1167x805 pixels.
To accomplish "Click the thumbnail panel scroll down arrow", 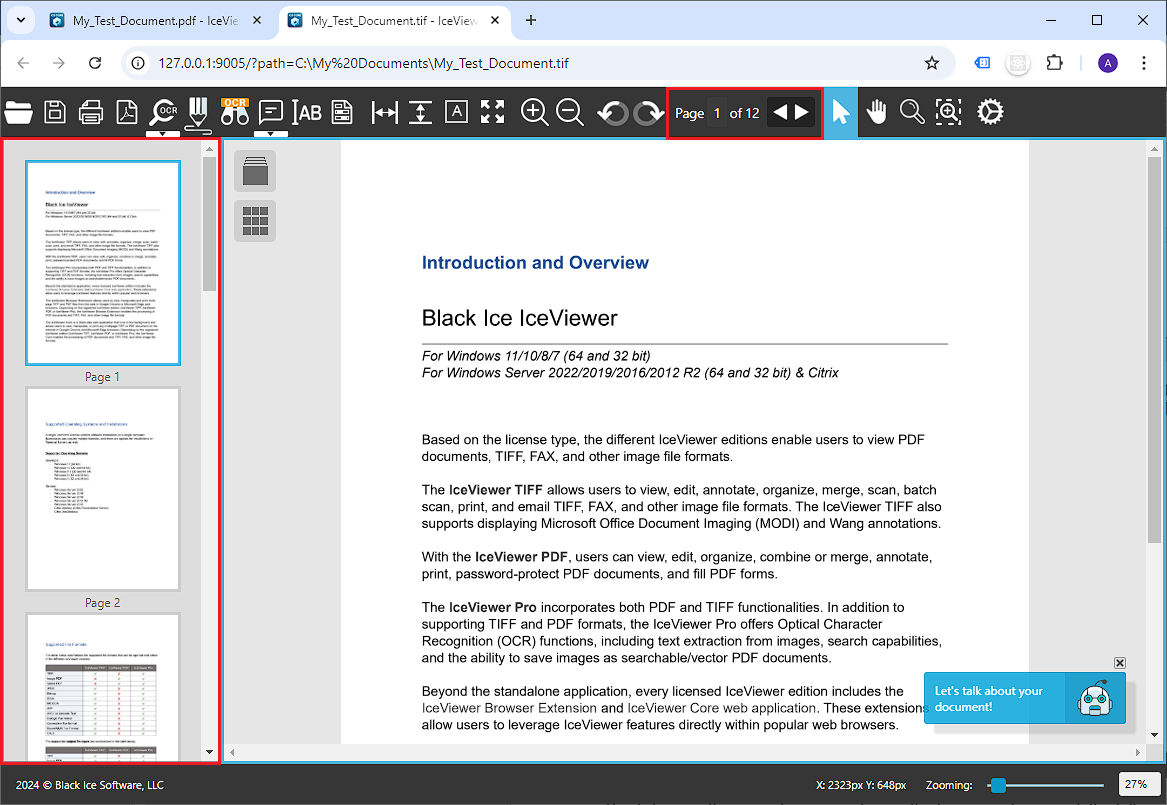I will [x=209, y=752].
